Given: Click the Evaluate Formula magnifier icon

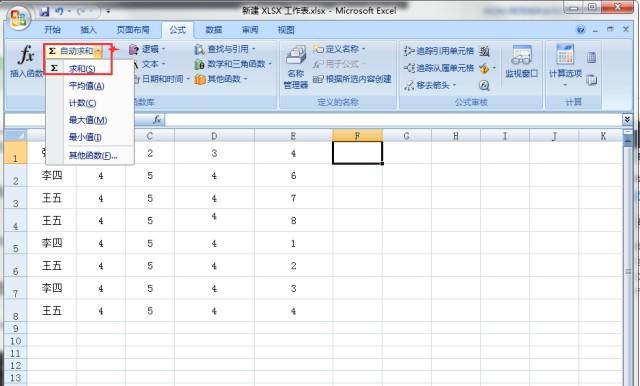Looking at the screenshot, I should point(484,85).
